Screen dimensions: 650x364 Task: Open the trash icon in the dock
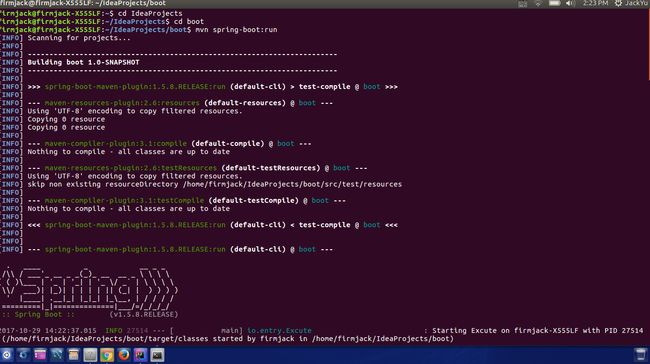pyautogui.click(x=640, y=355)
